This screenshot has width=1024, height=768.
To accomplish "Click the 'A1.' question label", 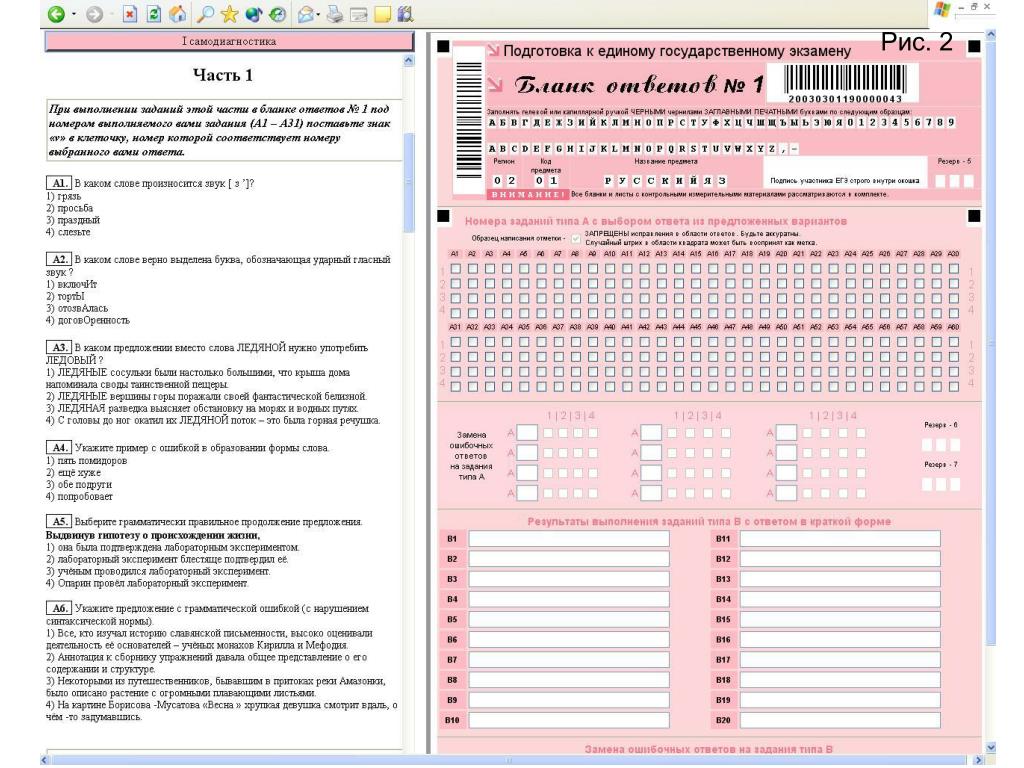I will click(x=58, y=184).
